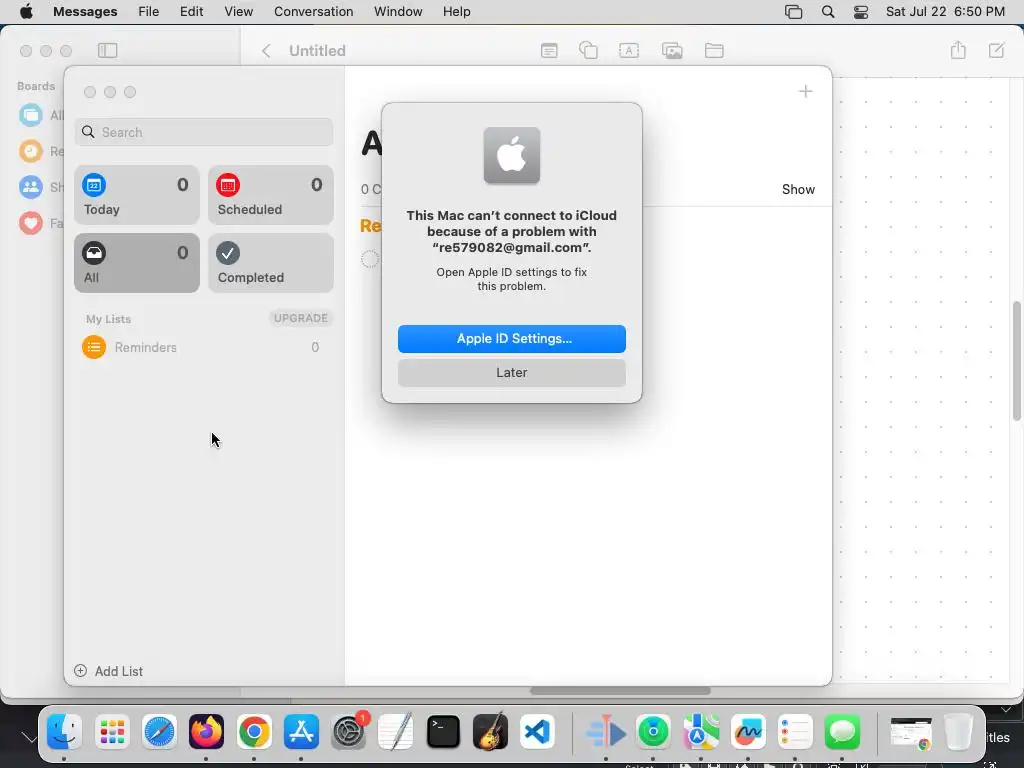
Task: Open Spotlight search in menu bar
Action: tap(827, 12)
